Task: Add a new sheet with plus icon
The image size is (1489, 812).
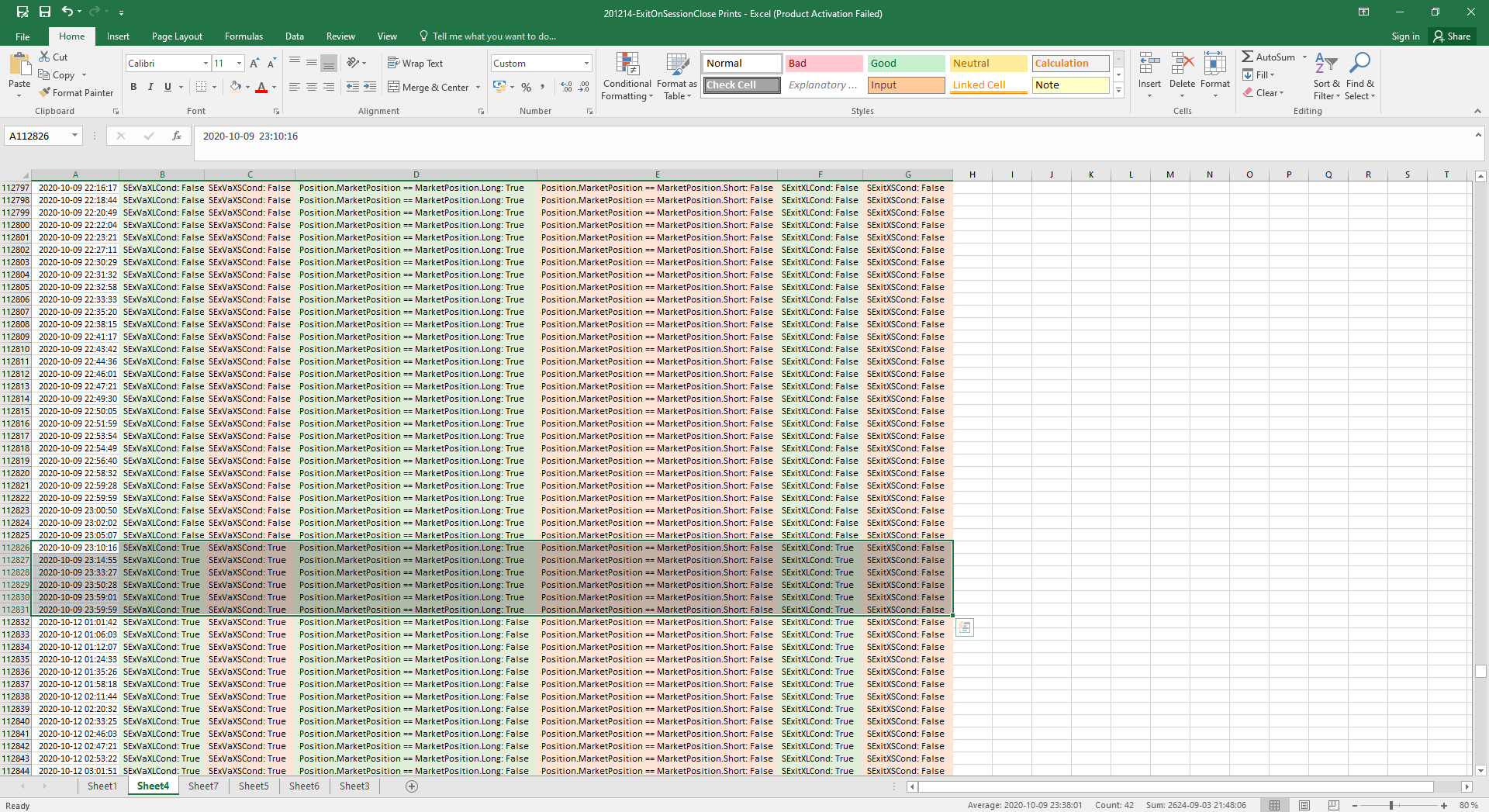Action: 412,786
